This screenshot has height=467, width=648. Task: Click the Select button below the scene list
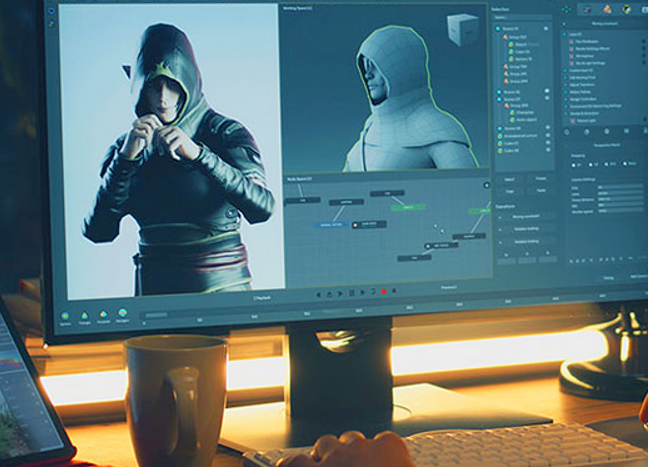coord(507,177)
